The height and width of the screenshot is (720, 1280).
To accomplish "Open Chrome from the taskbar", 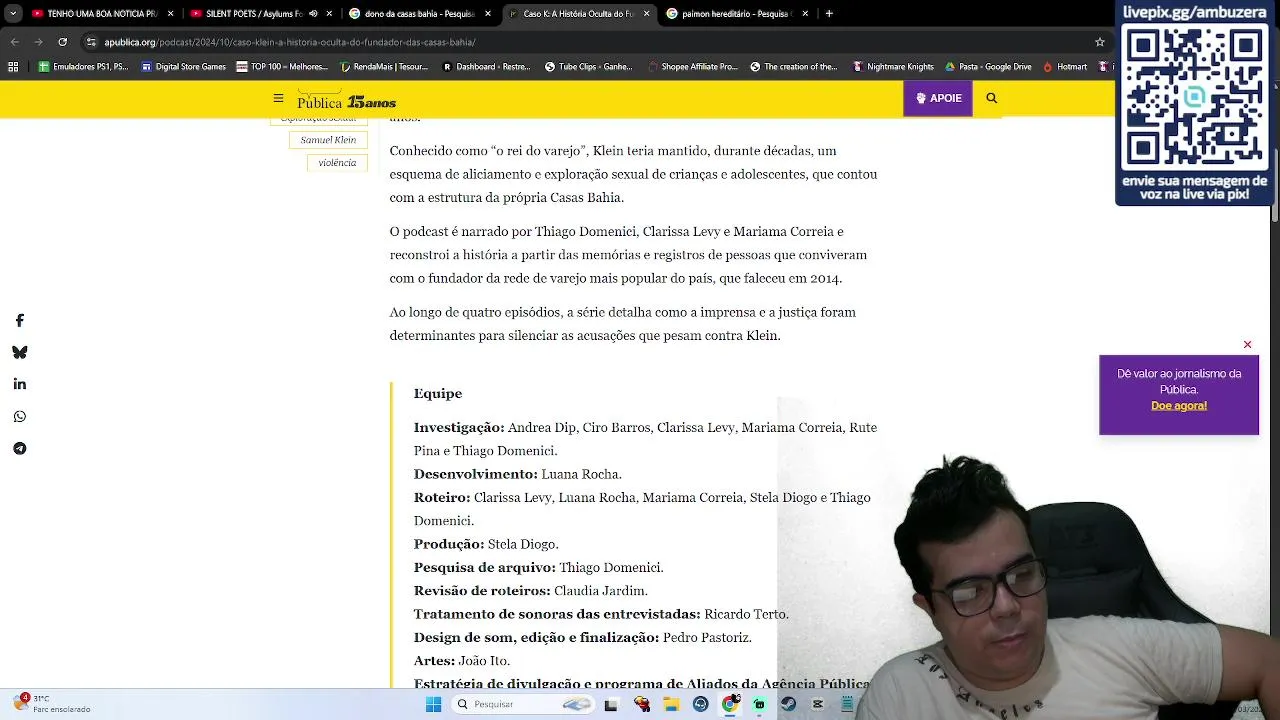I will [x=730, y=704].
